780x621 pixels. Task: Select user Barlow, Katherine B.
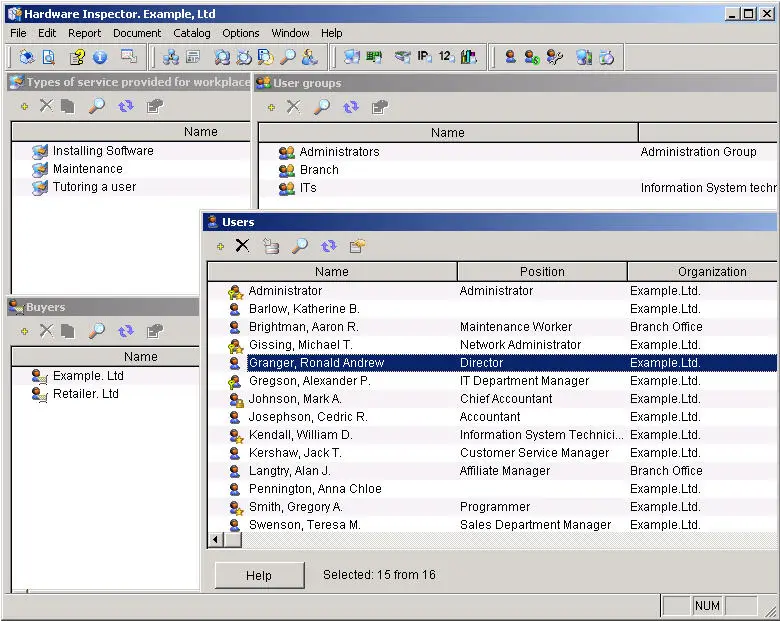492,309
